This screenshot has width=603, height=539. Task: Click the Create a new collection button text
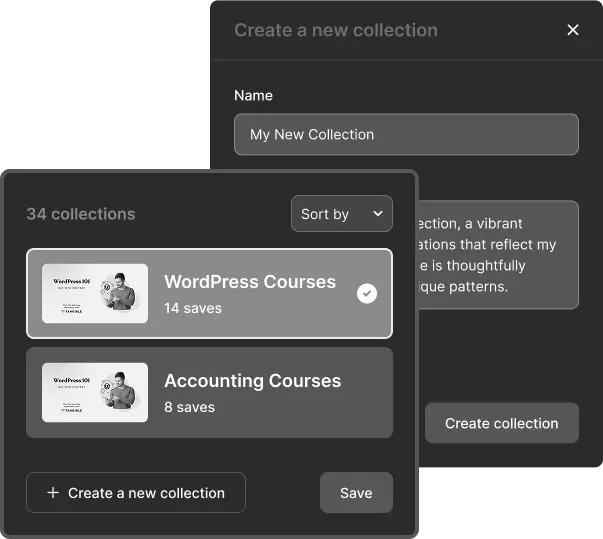tap(146, 493)
